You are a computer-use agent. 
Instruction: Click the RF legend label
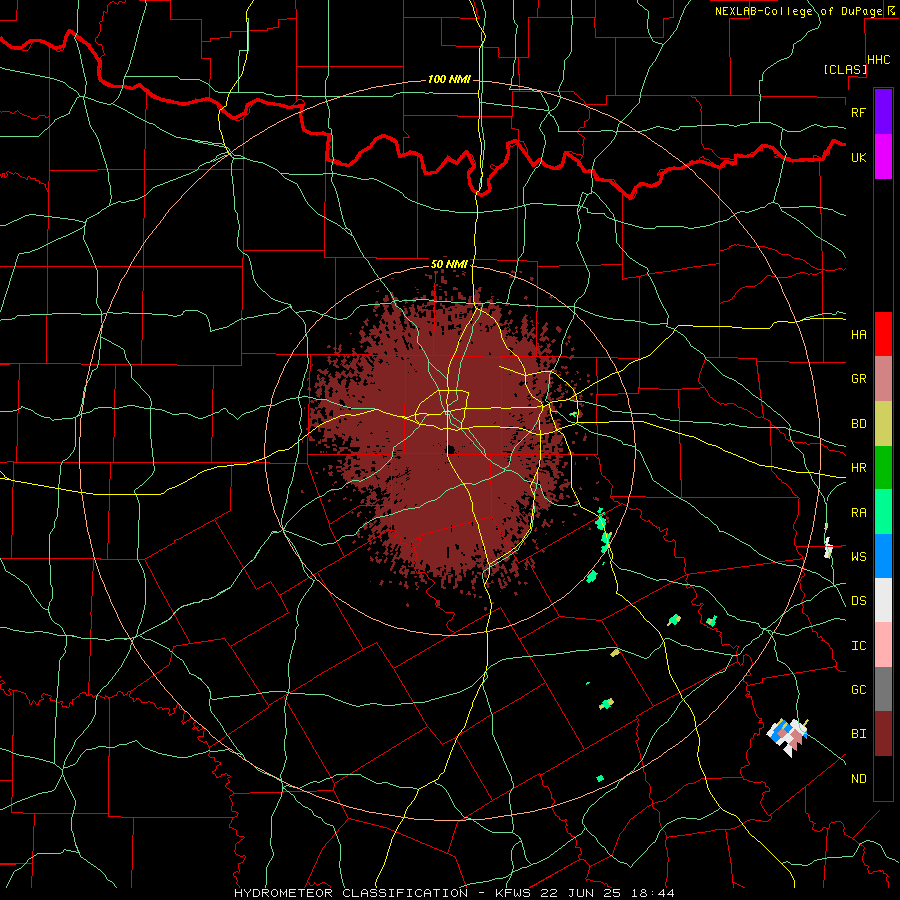[859, 112]
